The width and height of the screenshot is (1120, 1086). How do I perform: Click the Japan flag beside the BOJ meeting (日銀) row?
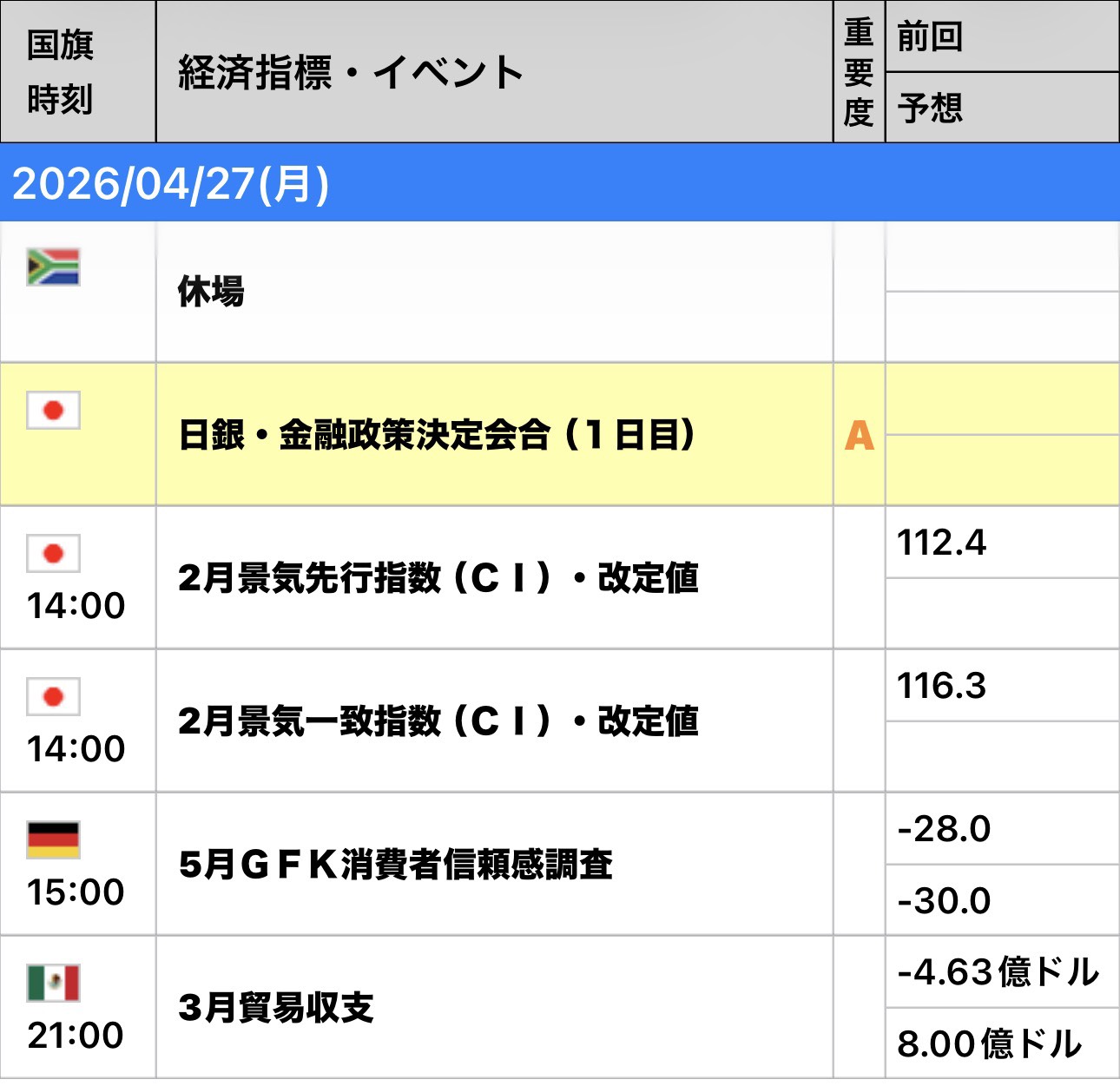point(53,410)
